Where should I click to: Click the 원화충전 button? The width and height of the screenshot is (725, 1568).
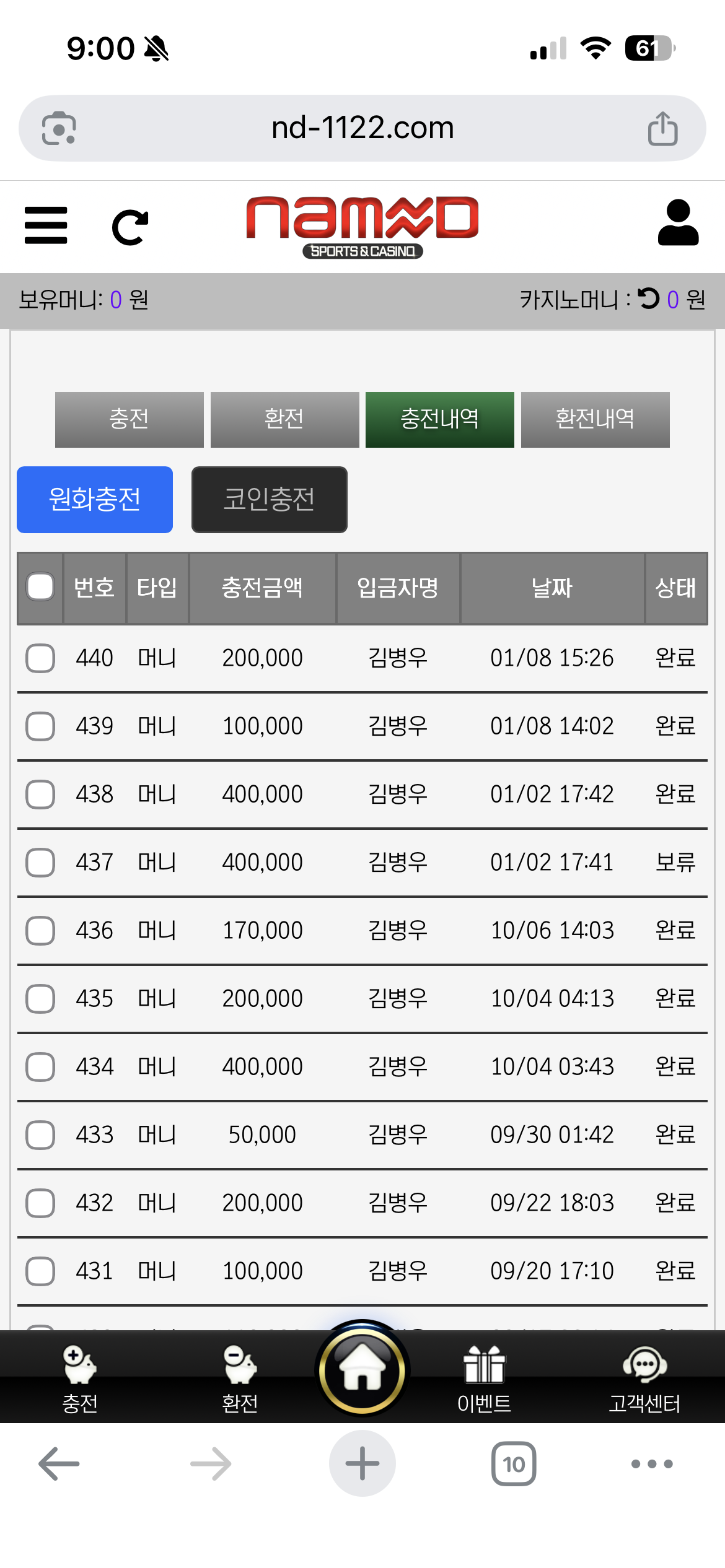tap(95, 499)
